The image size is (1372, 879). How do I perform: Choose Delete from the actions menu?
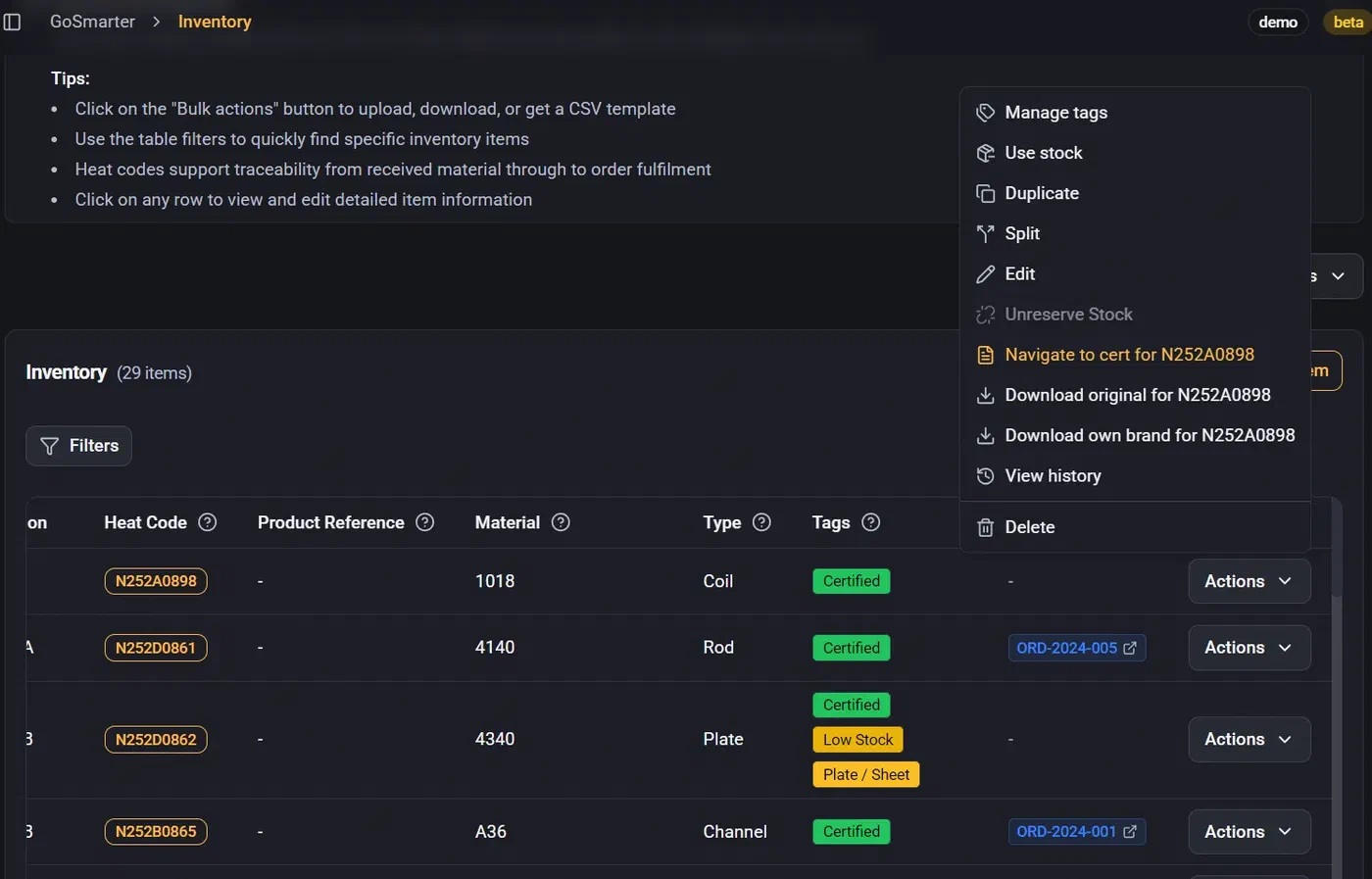click(1135, 527)
